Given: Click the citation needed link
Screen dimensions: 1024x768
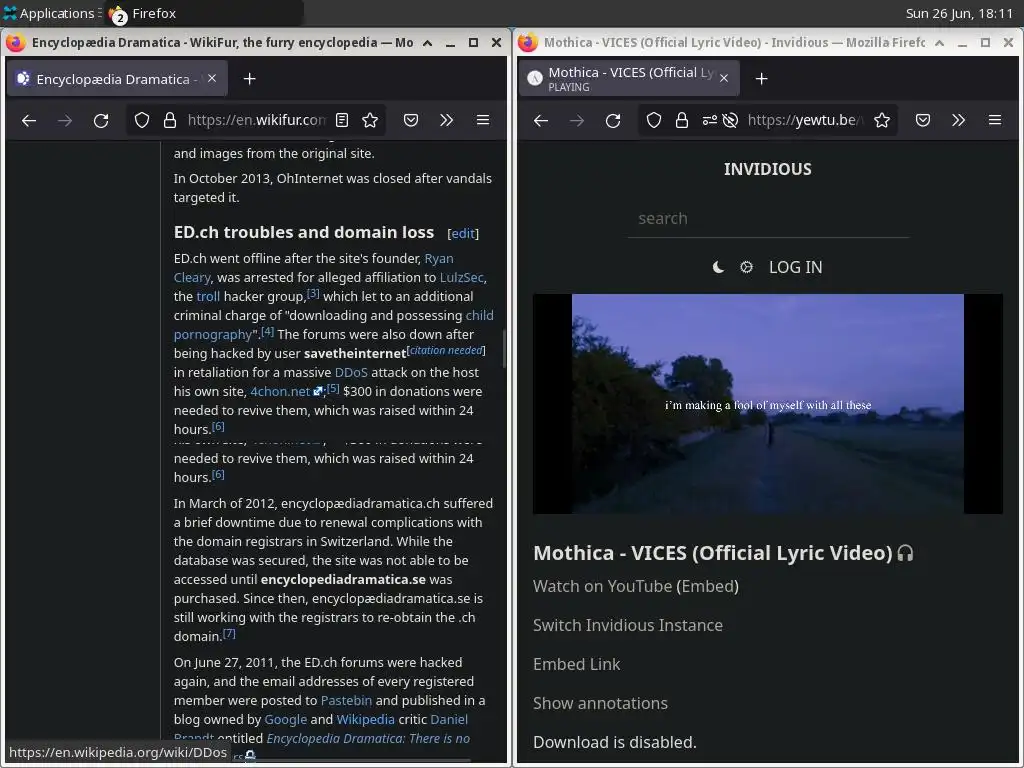Looking at the screenshot, I should pyautogui.click(x=446, y=350).
